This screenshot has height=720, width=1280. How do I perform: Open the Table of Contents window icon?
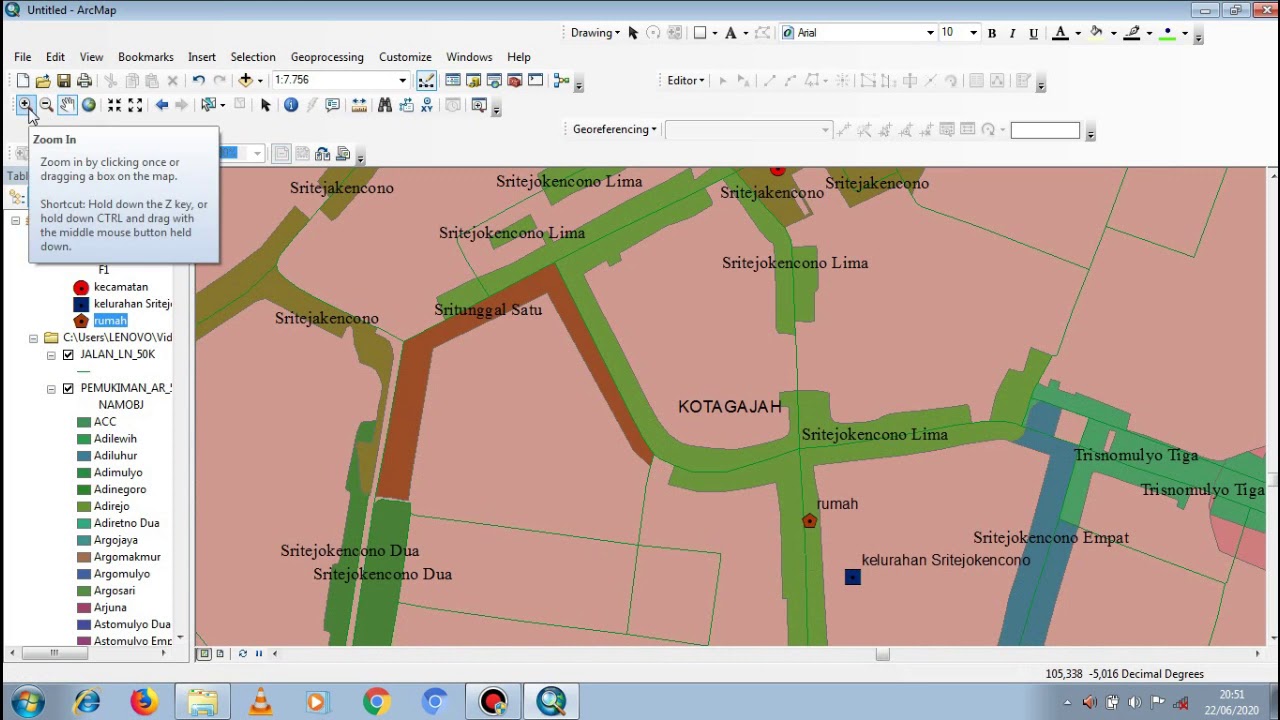coord(453,80)
